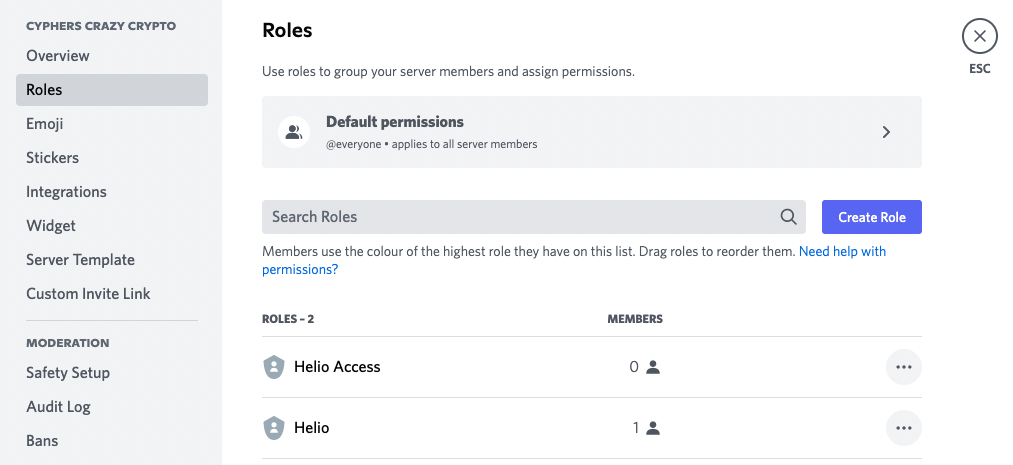This screenshot has width=1013, height=465.
Task: Click the Helio role shield icon
Action: pyautogui.click(x=273, y=428)
